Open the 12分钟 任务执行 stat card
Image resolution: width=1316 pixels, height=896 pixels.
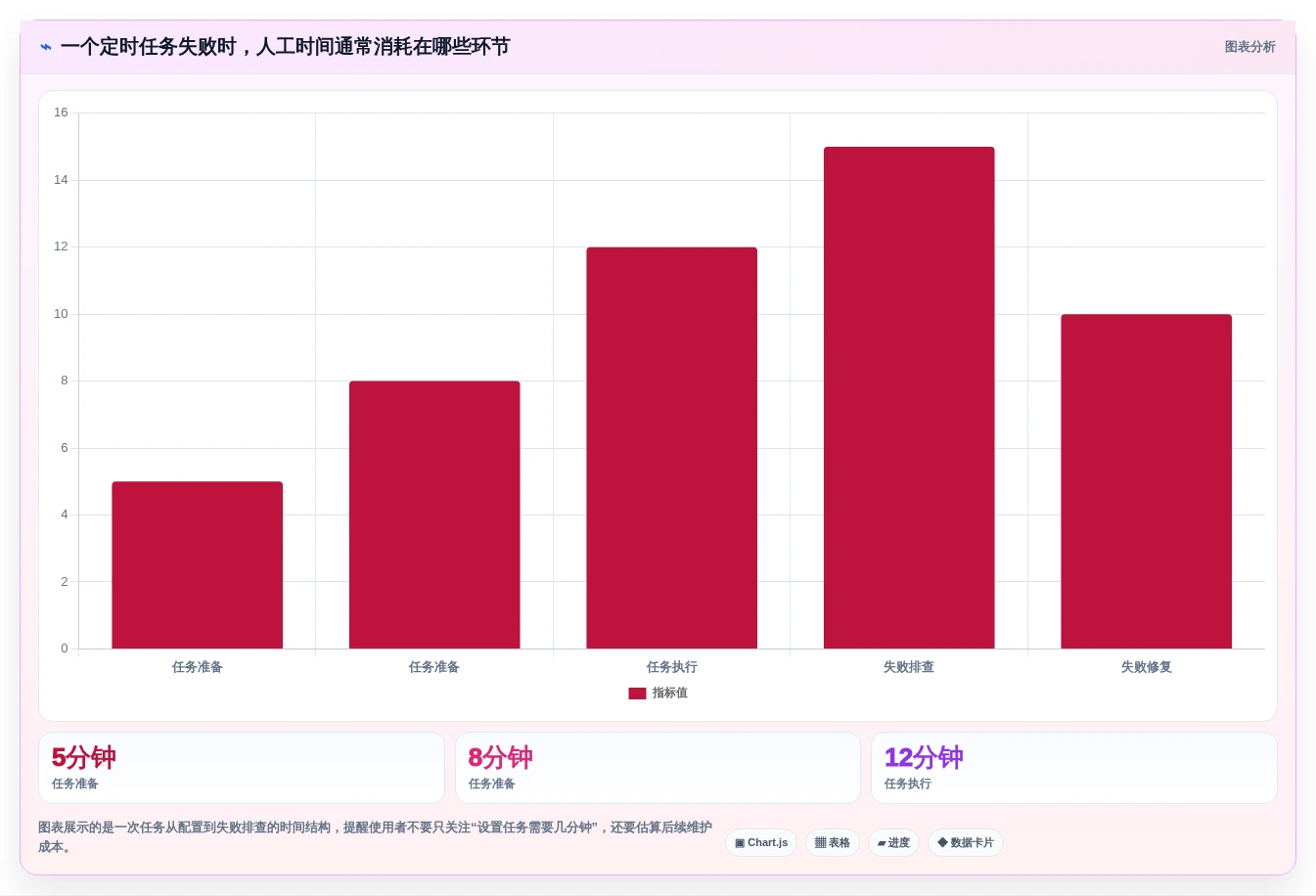point(1074,768)
